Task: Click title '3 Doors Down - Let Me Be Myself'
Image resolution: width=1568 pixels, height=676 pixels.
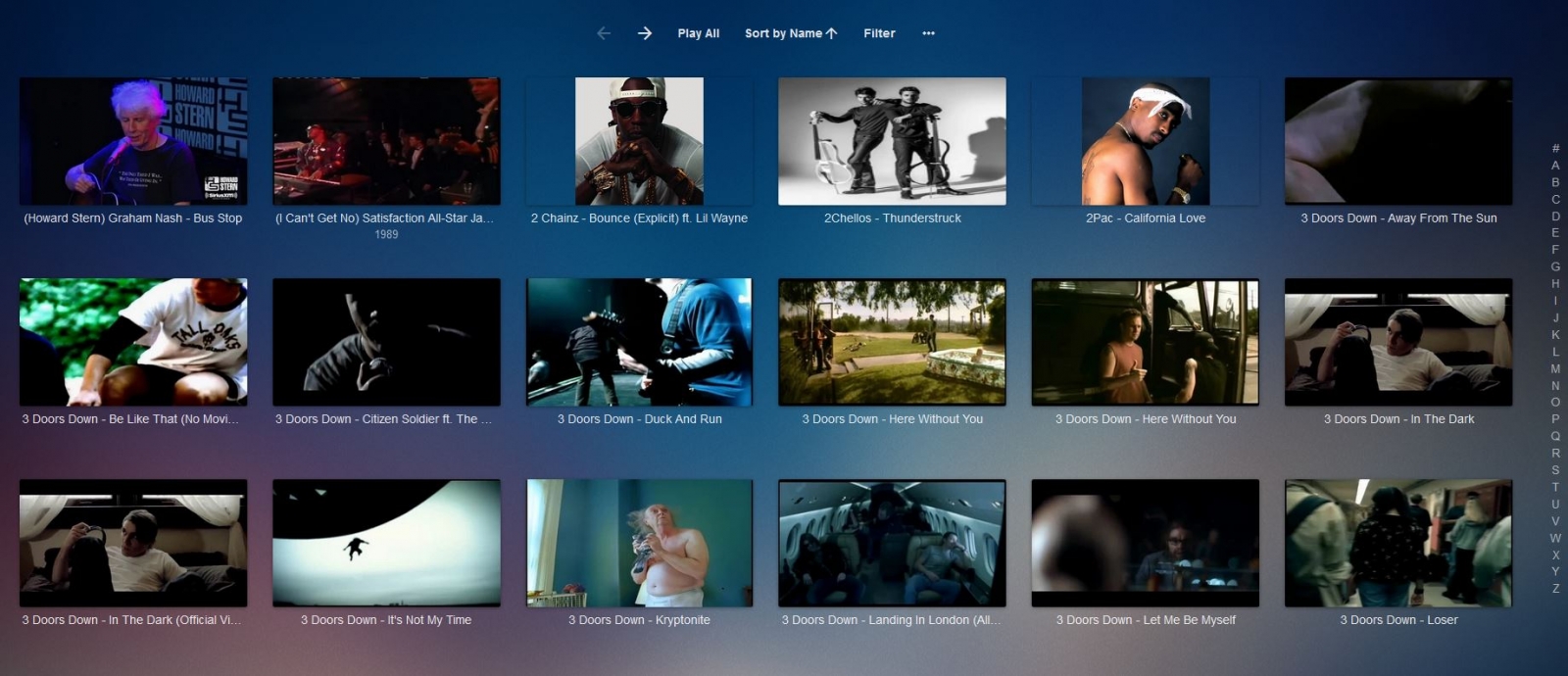Action: click(1146, 620)
